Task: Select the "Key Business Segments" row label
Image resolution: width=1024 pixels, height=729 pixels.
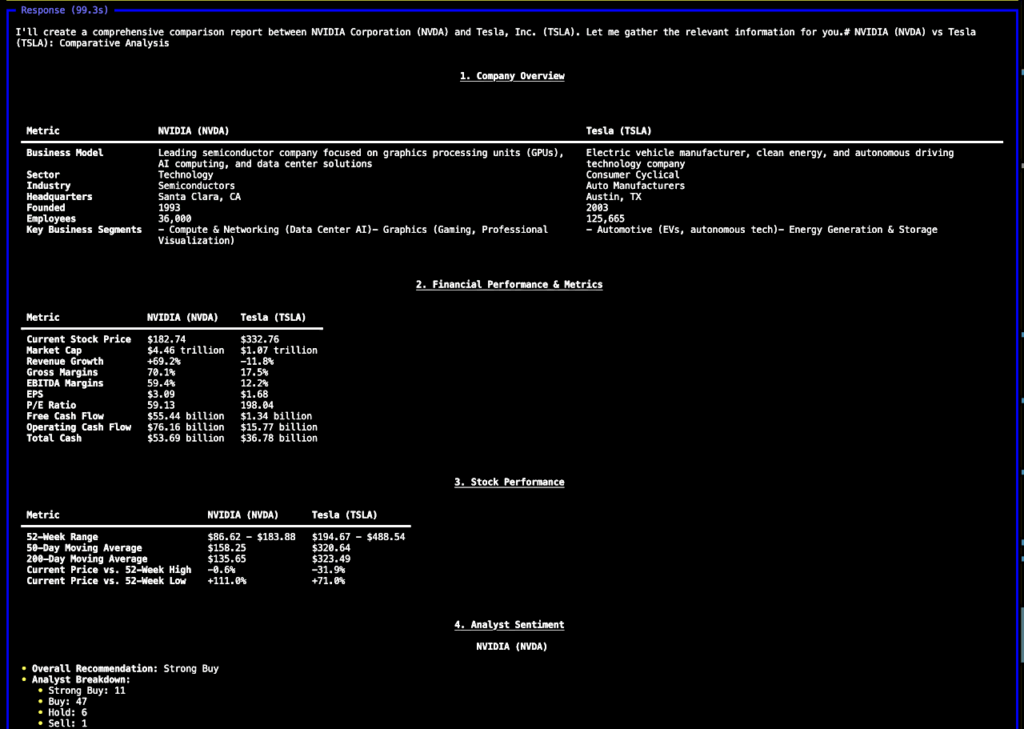Action: click(84, 230)
